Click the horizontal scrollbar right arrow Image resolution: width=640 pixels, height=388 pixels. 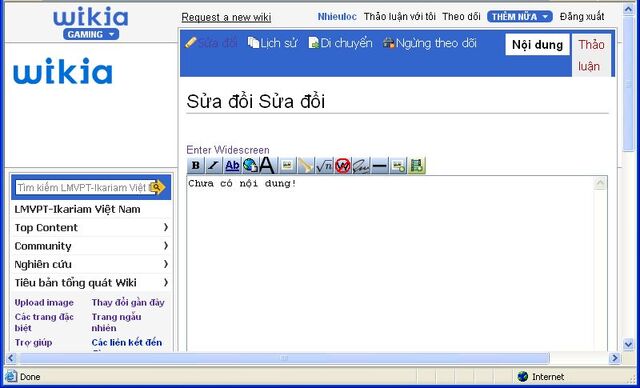615,358
